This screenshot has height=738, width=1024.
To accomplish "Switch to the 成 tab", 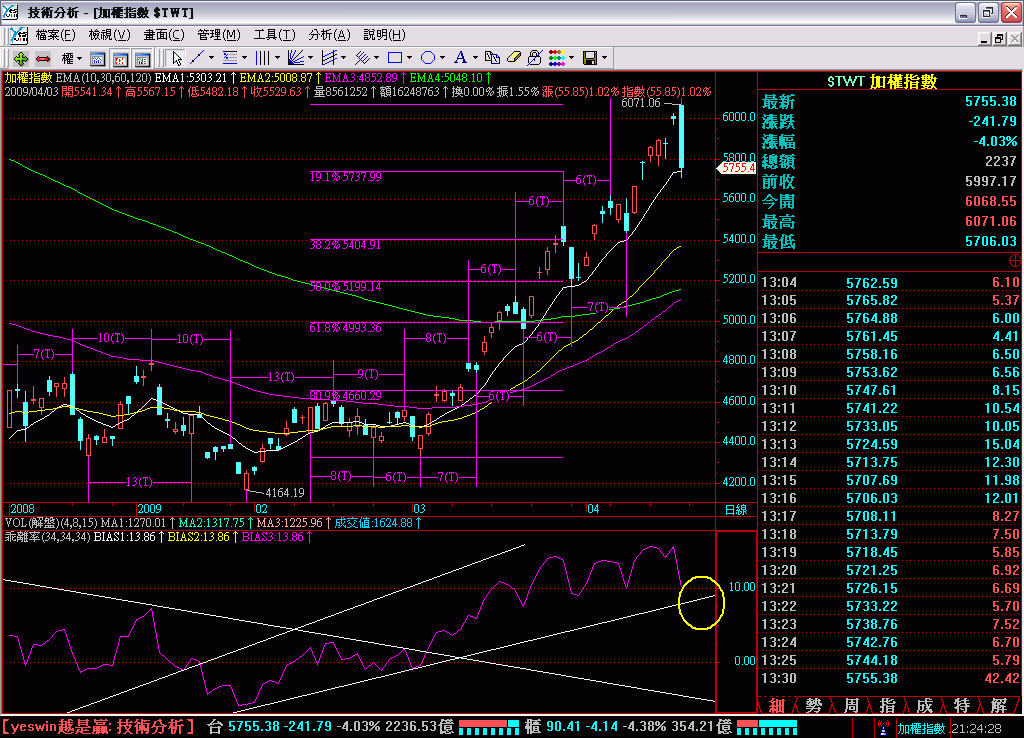I will [925, 705].
